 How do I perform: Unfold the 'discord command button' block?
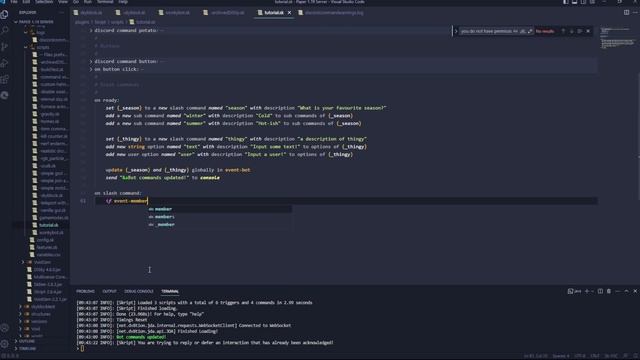[x=91, y=62]
